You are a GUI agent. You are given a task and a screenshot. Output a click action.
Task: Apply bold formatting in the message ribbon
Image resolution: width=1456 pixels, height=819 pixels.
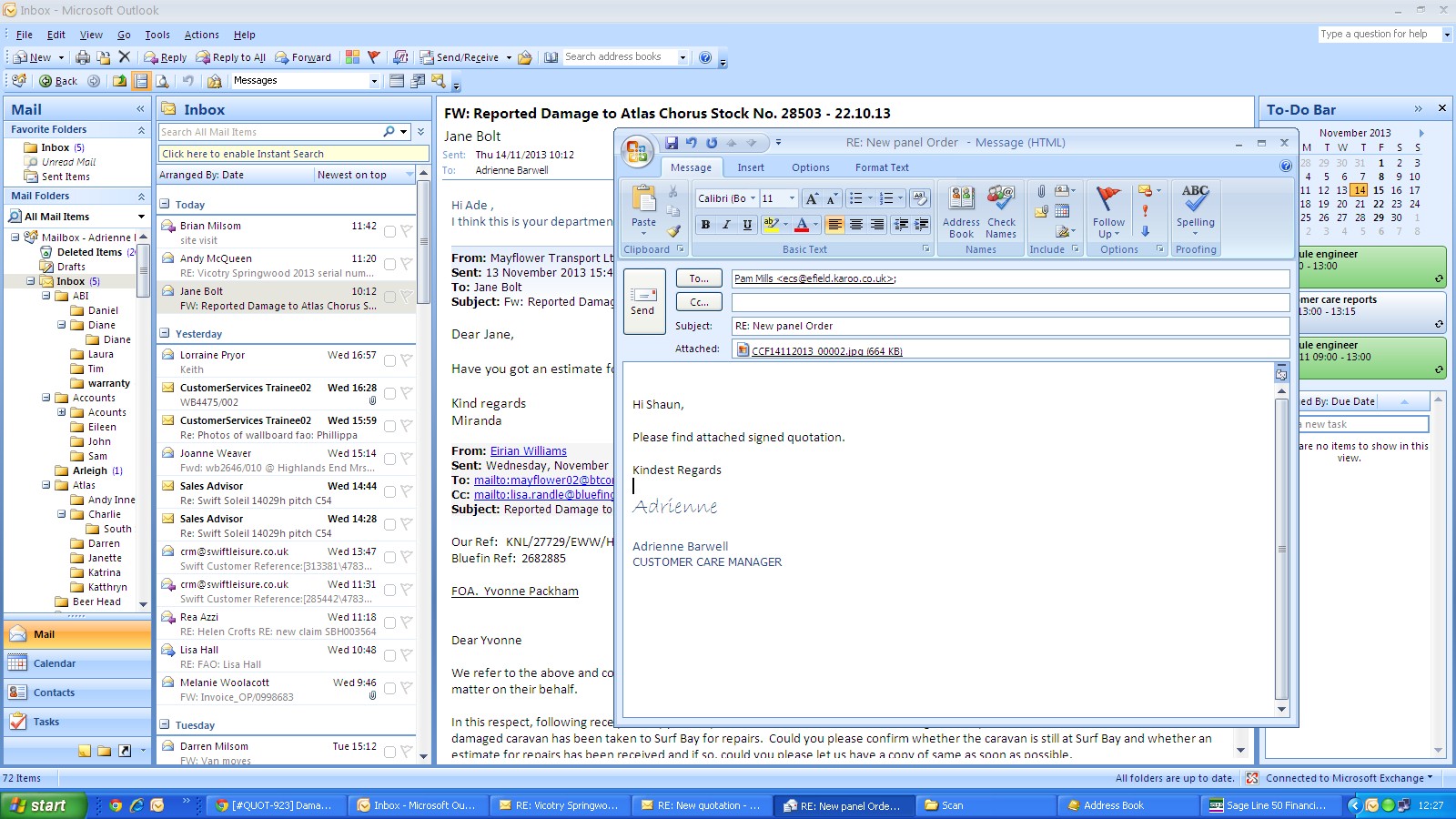pyautogui.click(x=705, y=225)
